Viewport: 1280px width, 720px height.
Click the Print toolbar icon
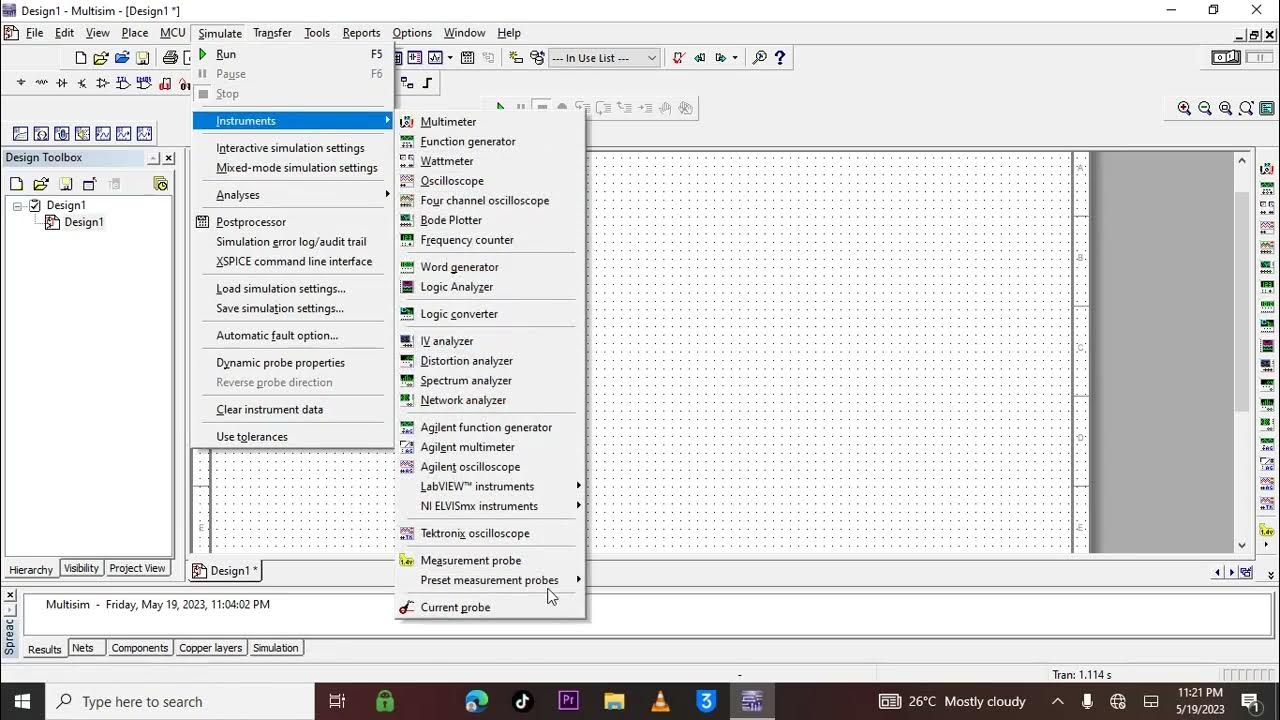[170, 58]
